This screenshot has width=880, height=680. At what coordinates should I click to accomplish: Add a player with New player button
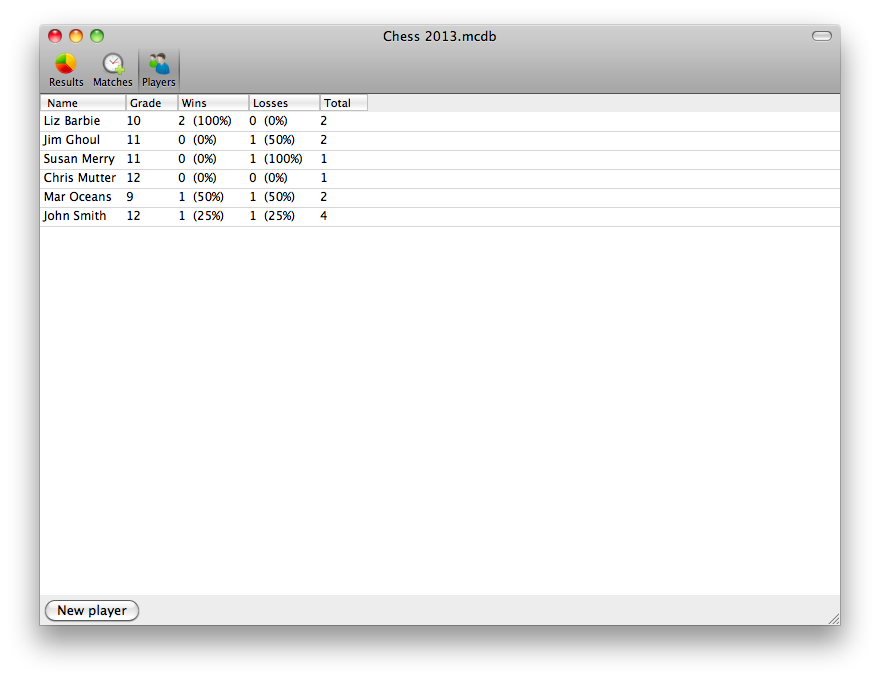pos(91,610)
